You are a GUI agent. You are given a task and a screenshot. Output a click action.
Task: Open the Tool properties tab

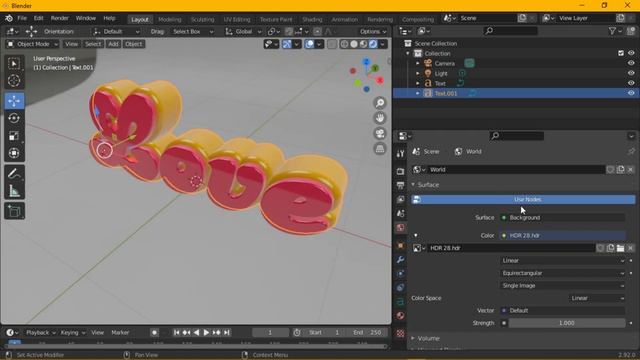(400, 153)
